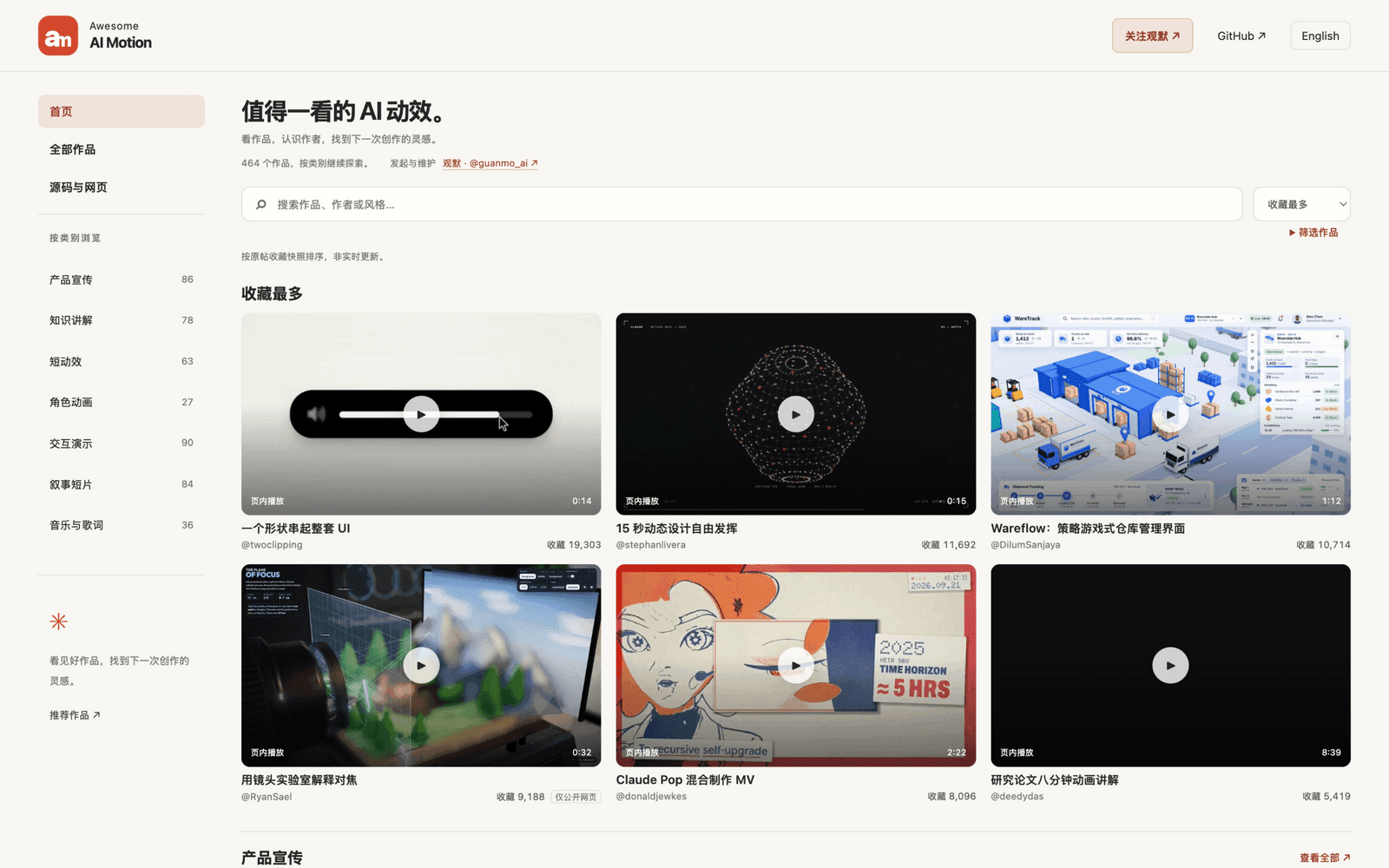
Task: Click the 仅公开网页 tag
Action: [576, 797]
